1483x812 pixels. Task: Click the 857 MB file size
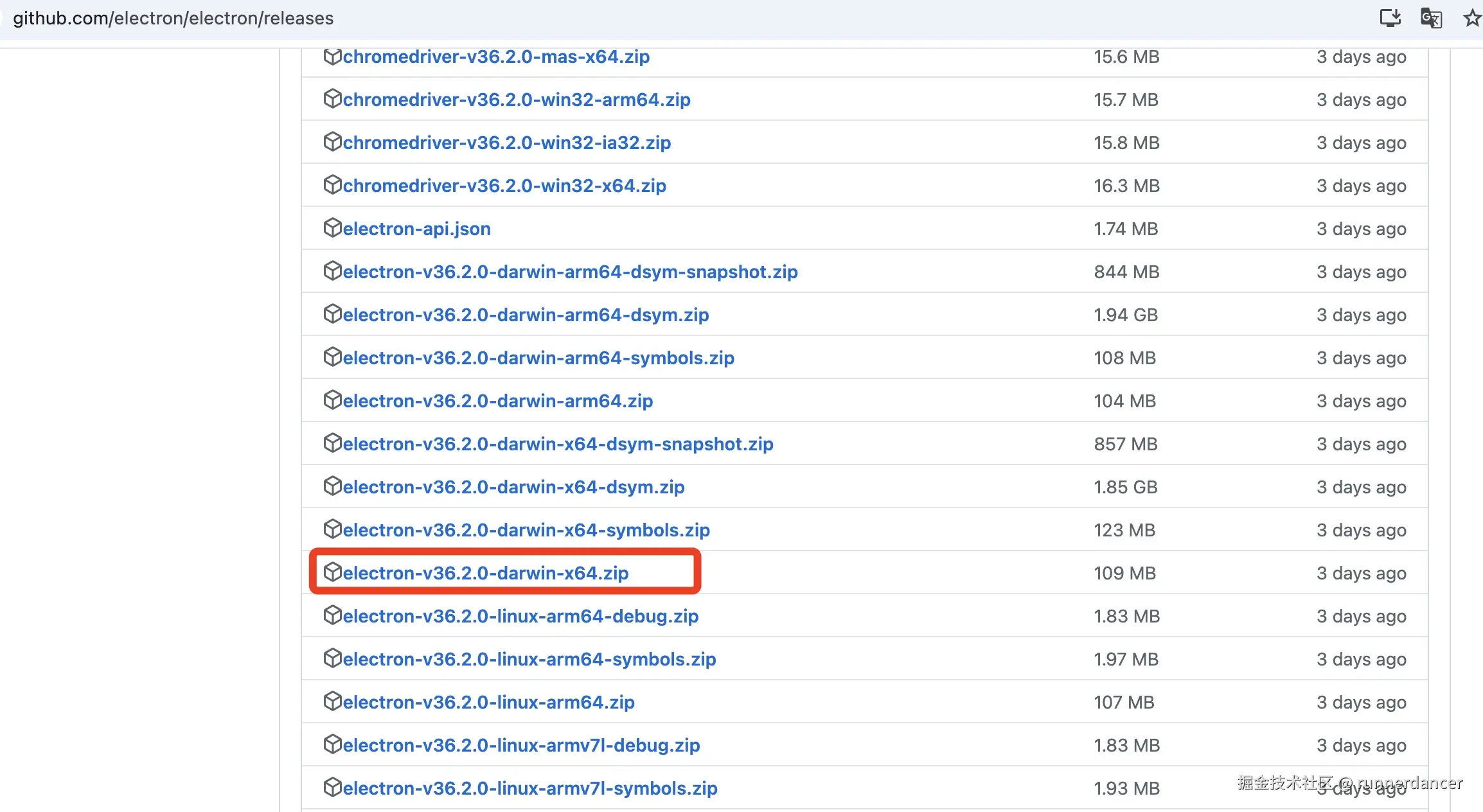1126,444
